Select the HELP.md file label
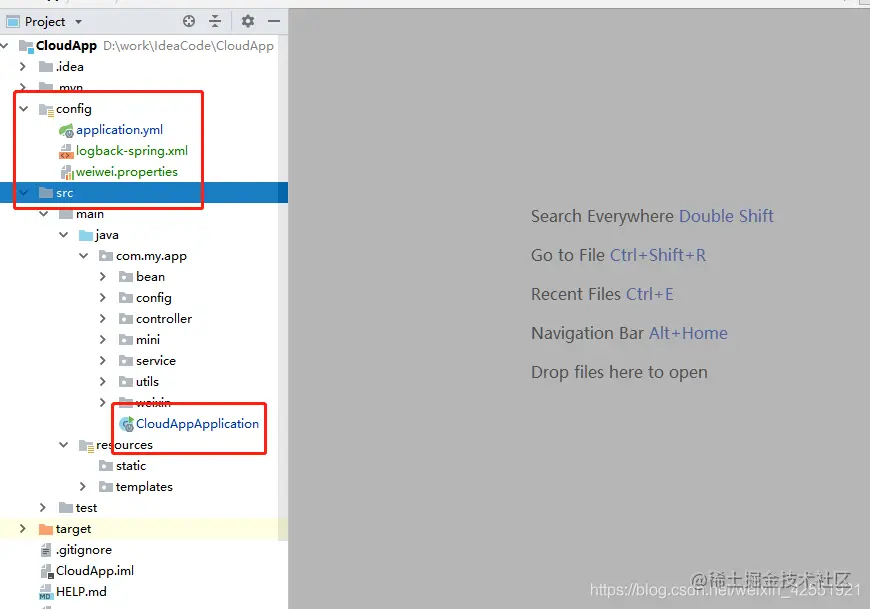Viewport: 870px width, 609px height. 81,592
